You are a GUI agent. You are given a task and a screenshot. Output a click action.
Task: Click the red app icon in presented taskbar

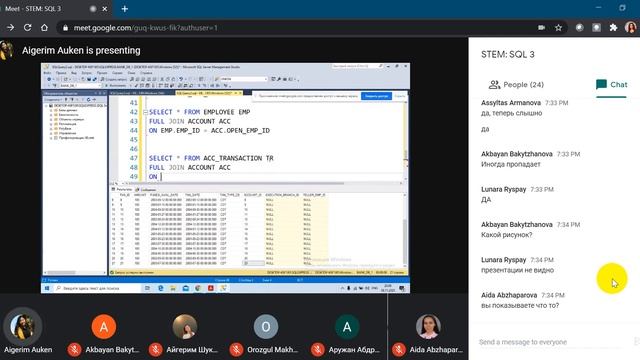(211, 288)
